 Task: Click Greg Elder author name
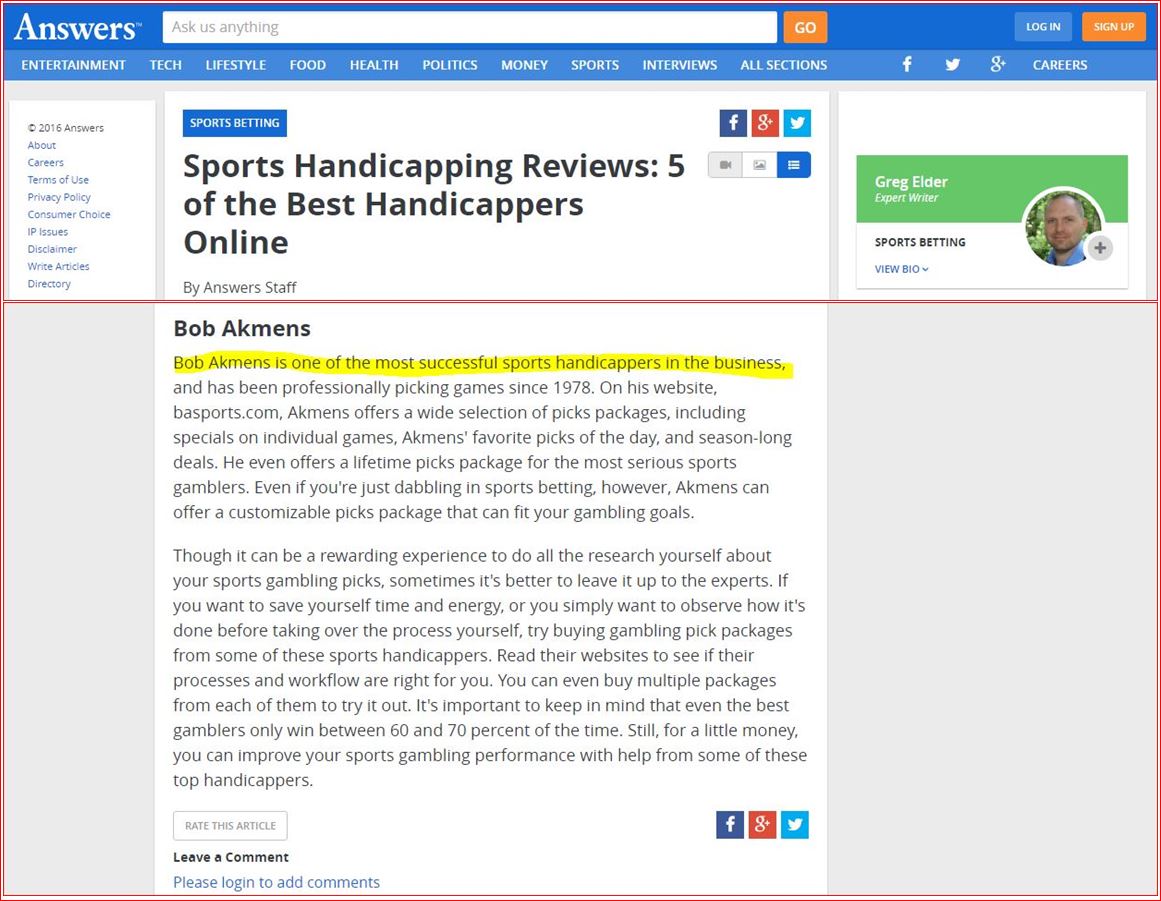pos(911,181)
